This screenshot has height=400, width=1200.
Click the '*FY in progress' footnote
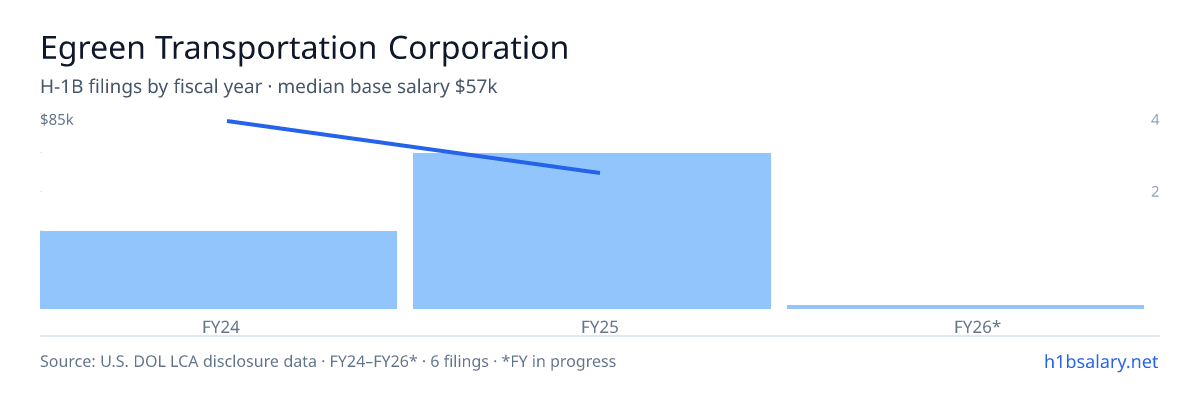556,361
